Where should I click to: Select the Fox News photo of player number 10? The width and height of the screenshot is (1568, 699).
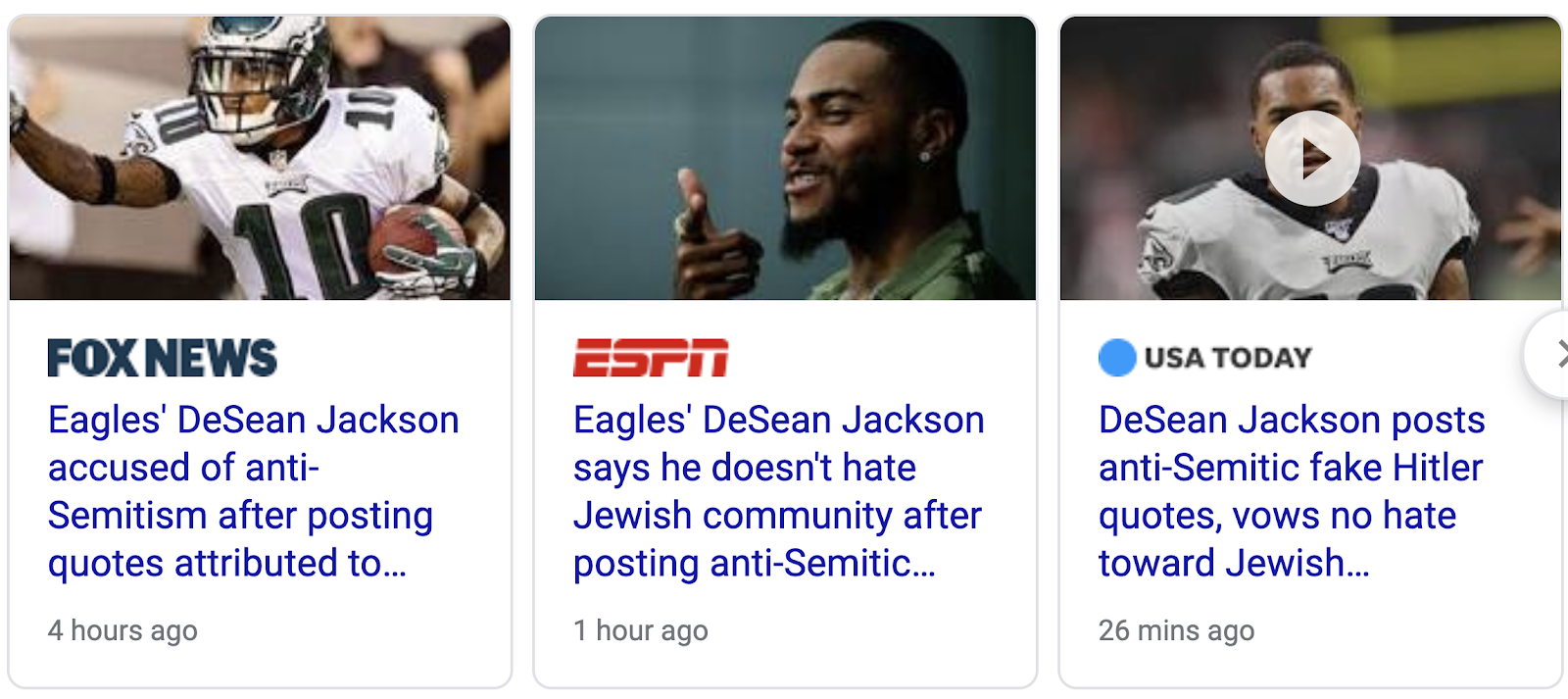(x=260, y=158)
